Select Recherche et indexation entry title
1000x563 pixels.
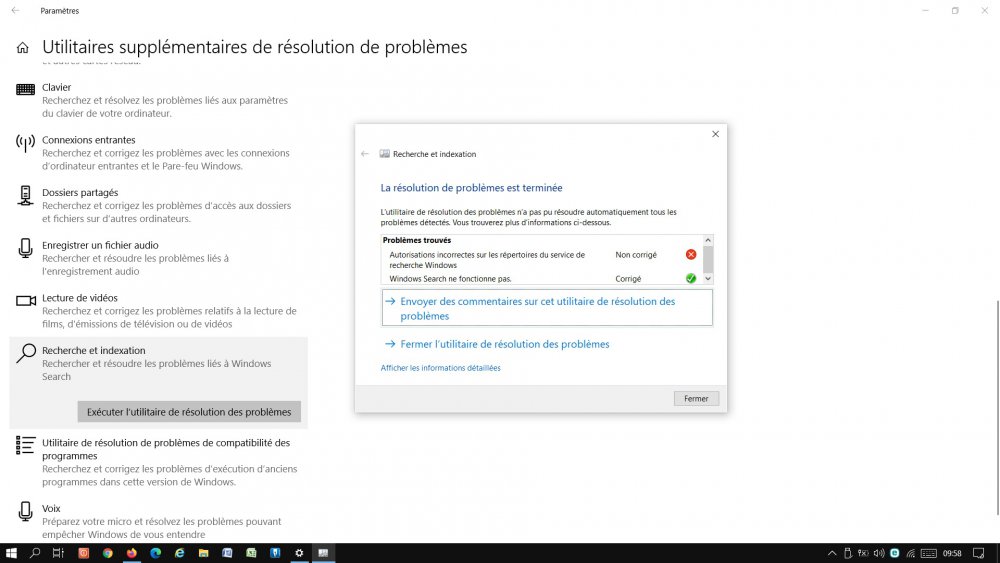pos(94,350)
